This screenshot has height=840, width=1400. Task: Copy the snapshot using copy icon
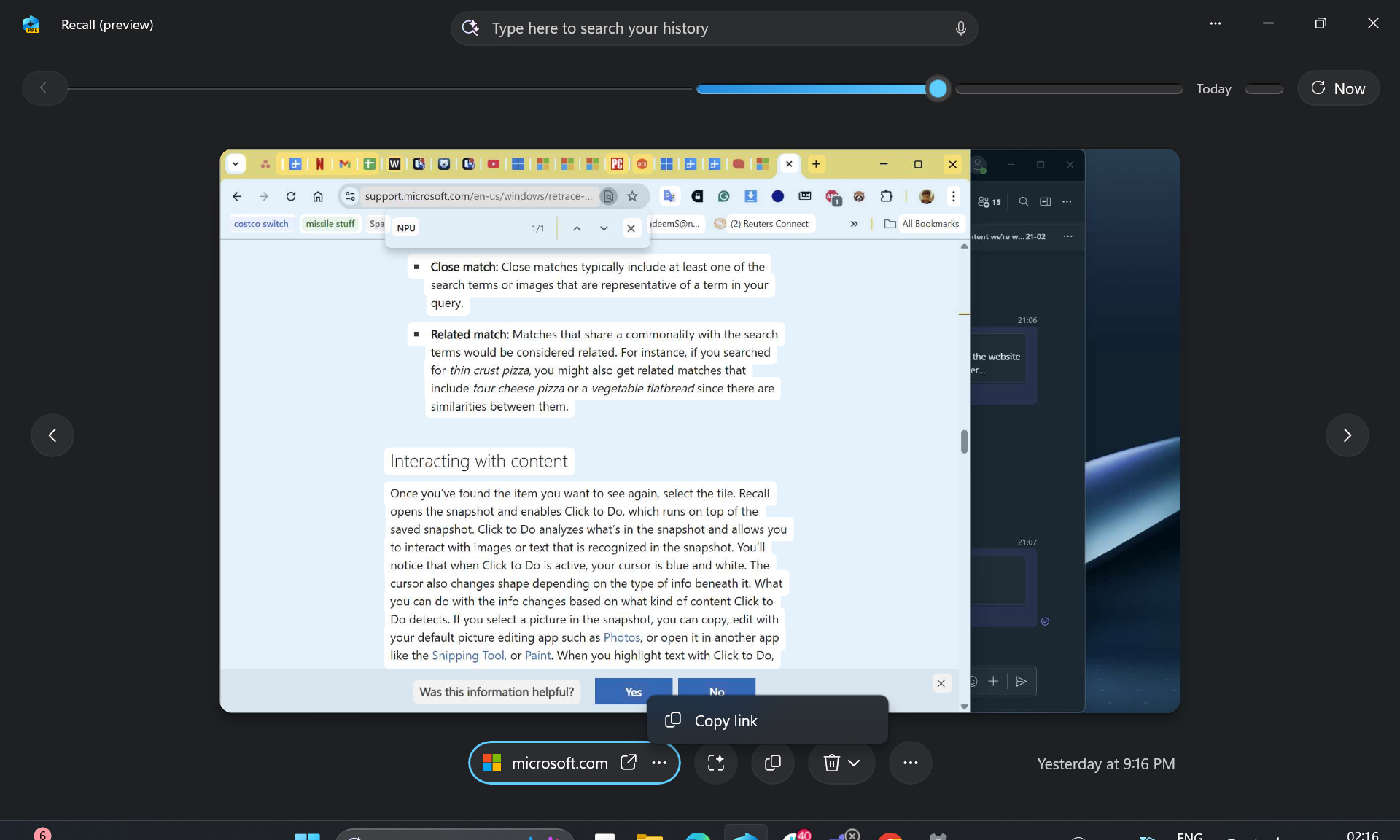pyautogui.click(x=772, y=763)
